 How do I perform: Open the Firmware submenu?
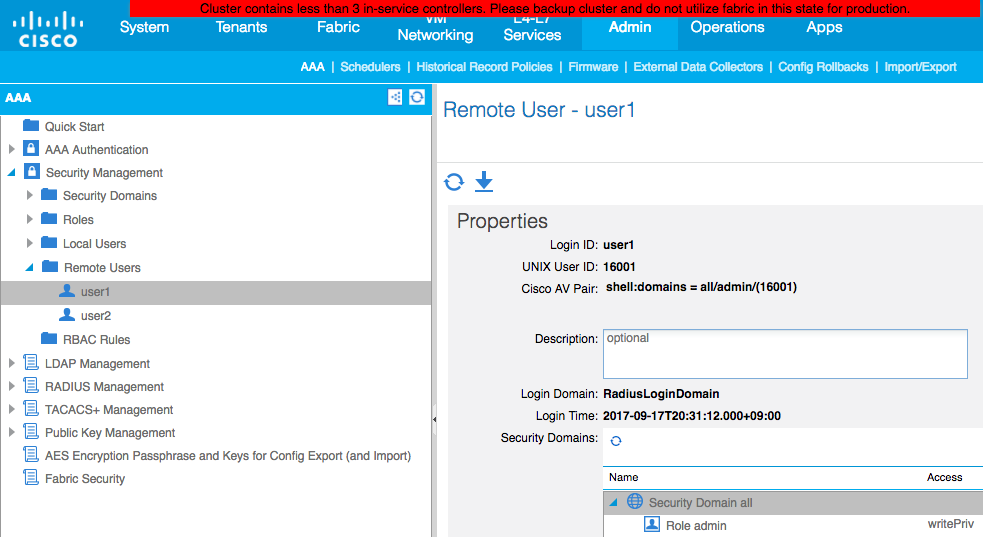(593, 67)
